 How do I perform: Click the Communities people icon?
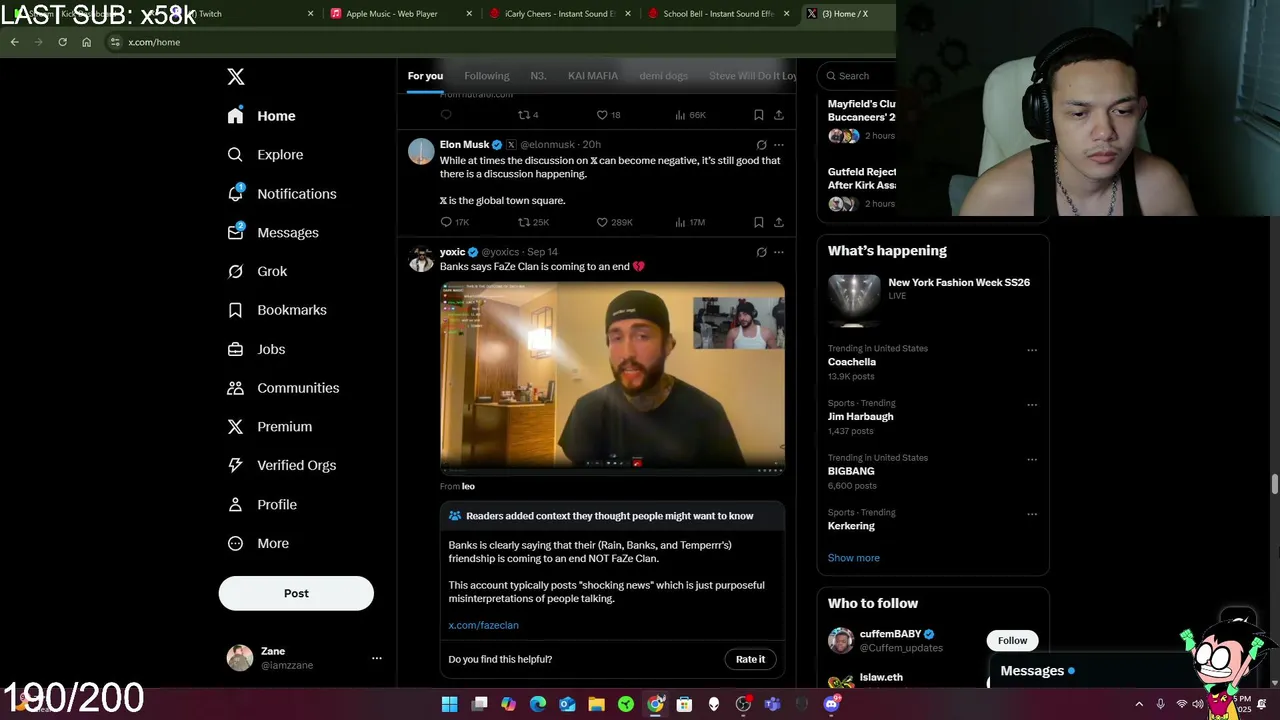coord(235,388)
